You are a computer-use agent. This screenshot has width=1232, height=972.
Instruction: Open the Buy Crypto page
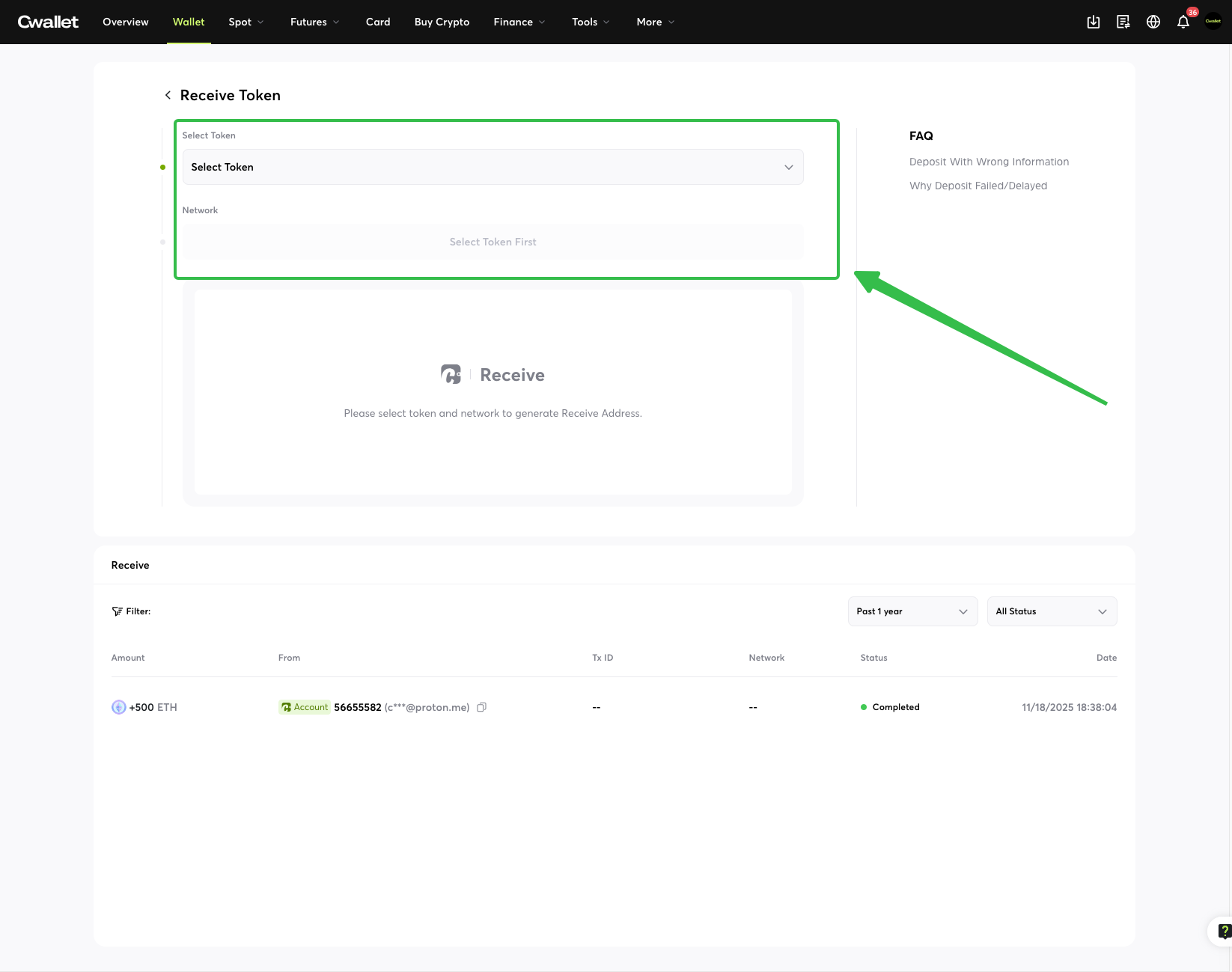442,22
